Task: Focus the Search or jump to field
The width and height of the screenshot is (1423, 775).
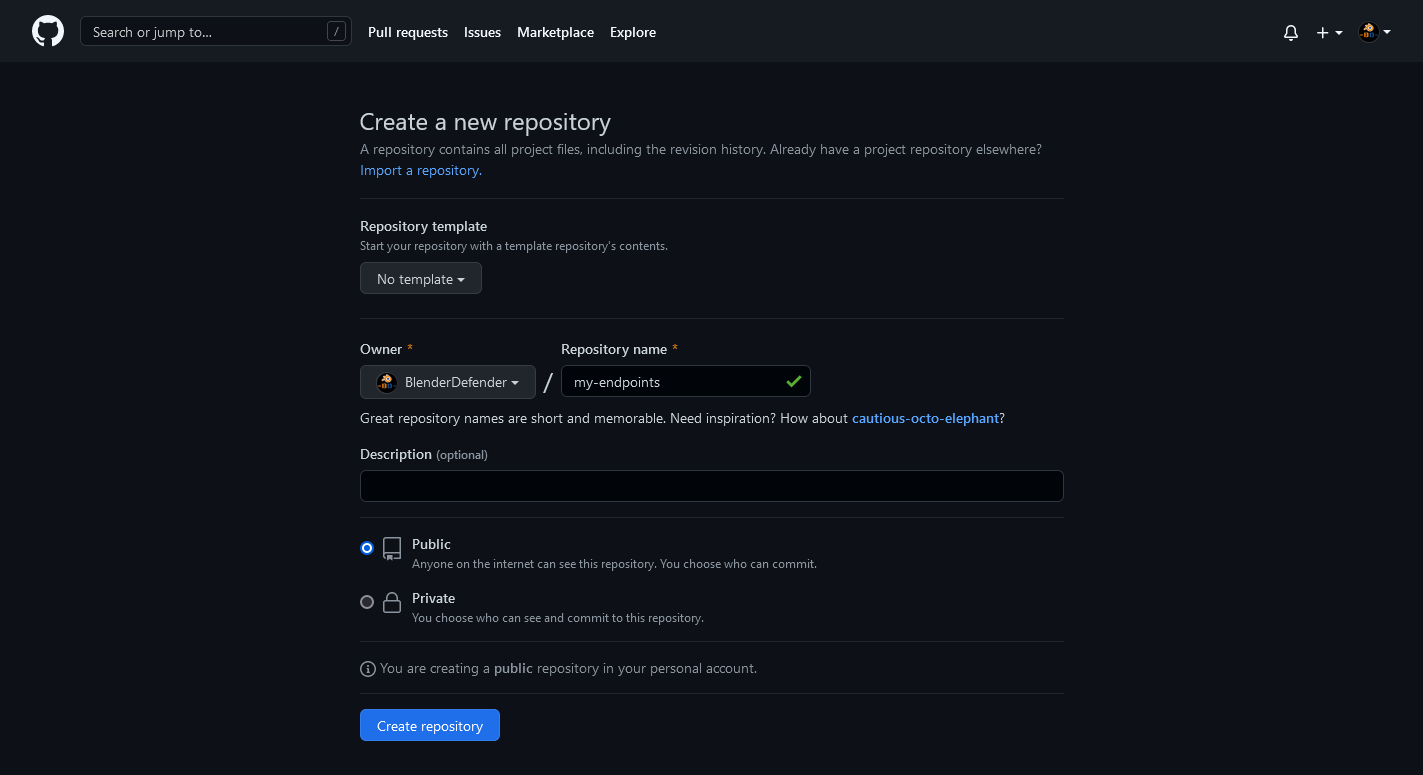Action: 216,32
